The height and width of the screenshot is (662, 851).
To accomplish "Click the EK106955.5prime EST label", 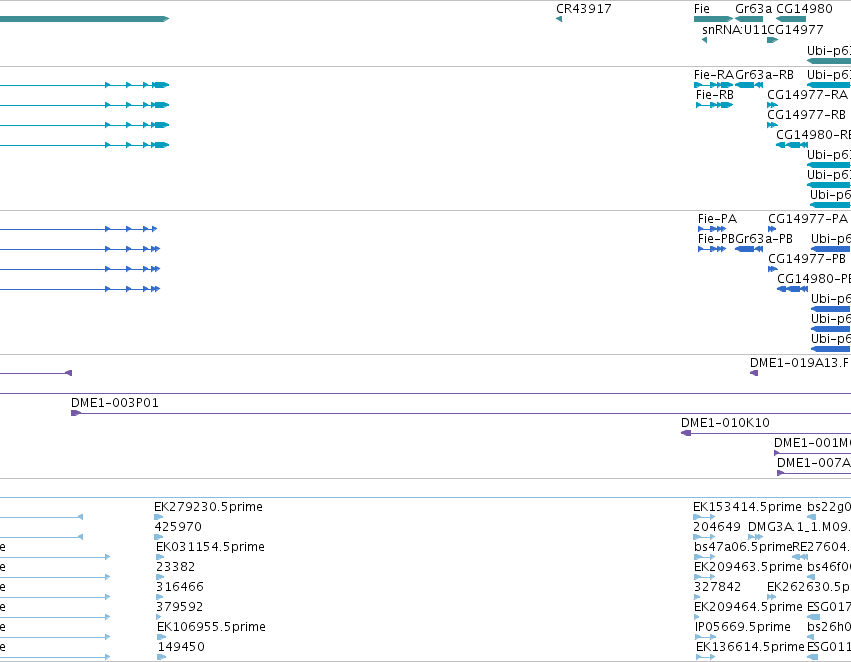I will pos(211,627).
